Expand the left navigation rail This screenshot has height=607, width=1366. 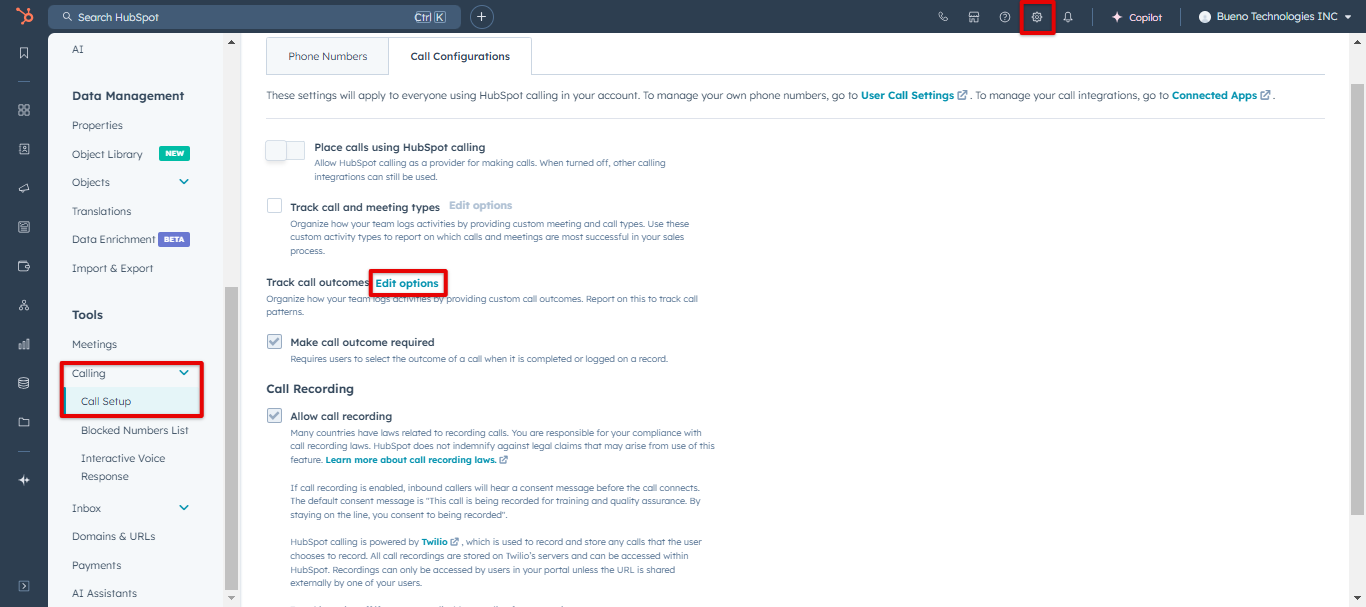click(x=24, y=586)
